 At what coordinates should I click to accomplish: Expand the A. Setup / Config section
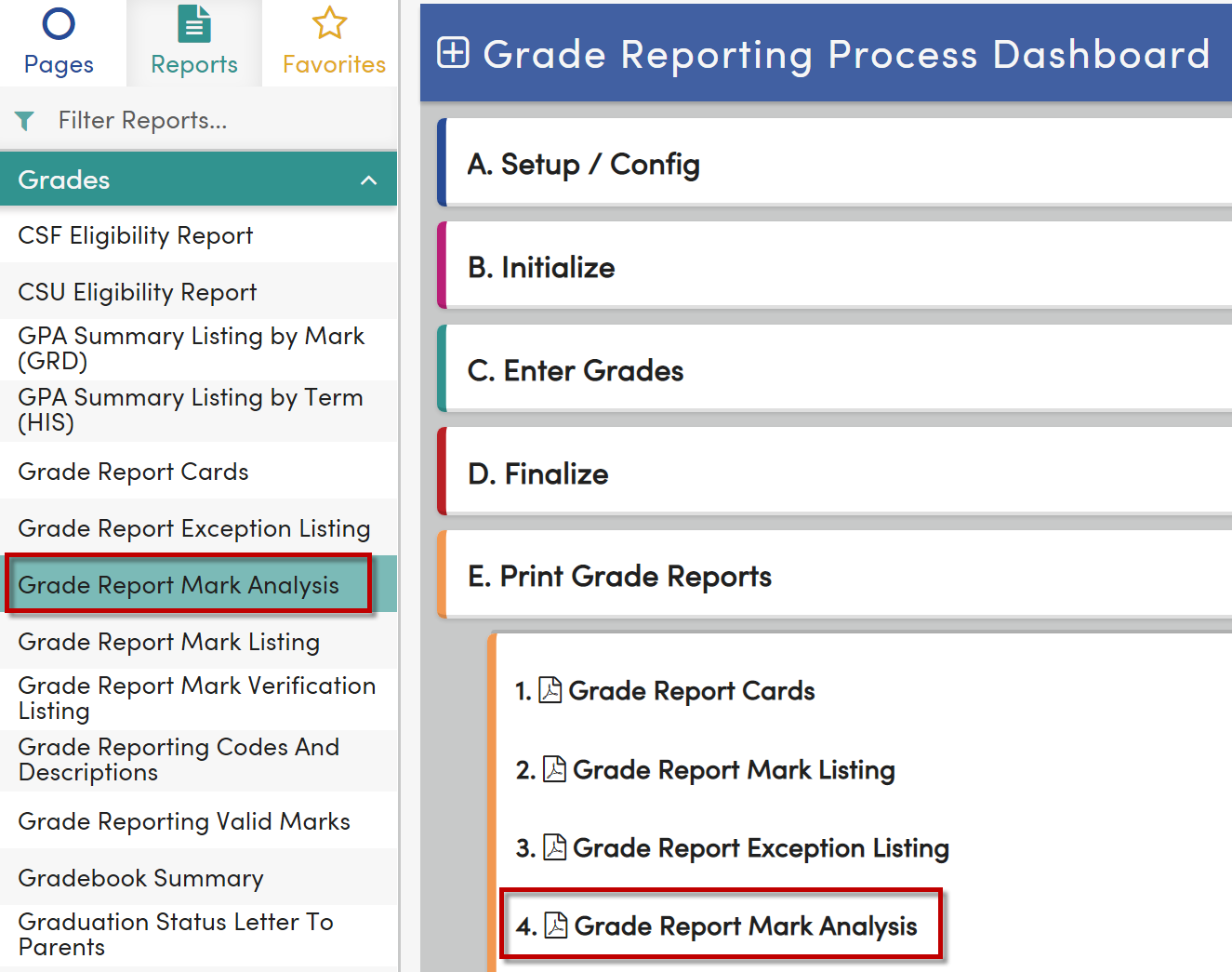(828, 164)
